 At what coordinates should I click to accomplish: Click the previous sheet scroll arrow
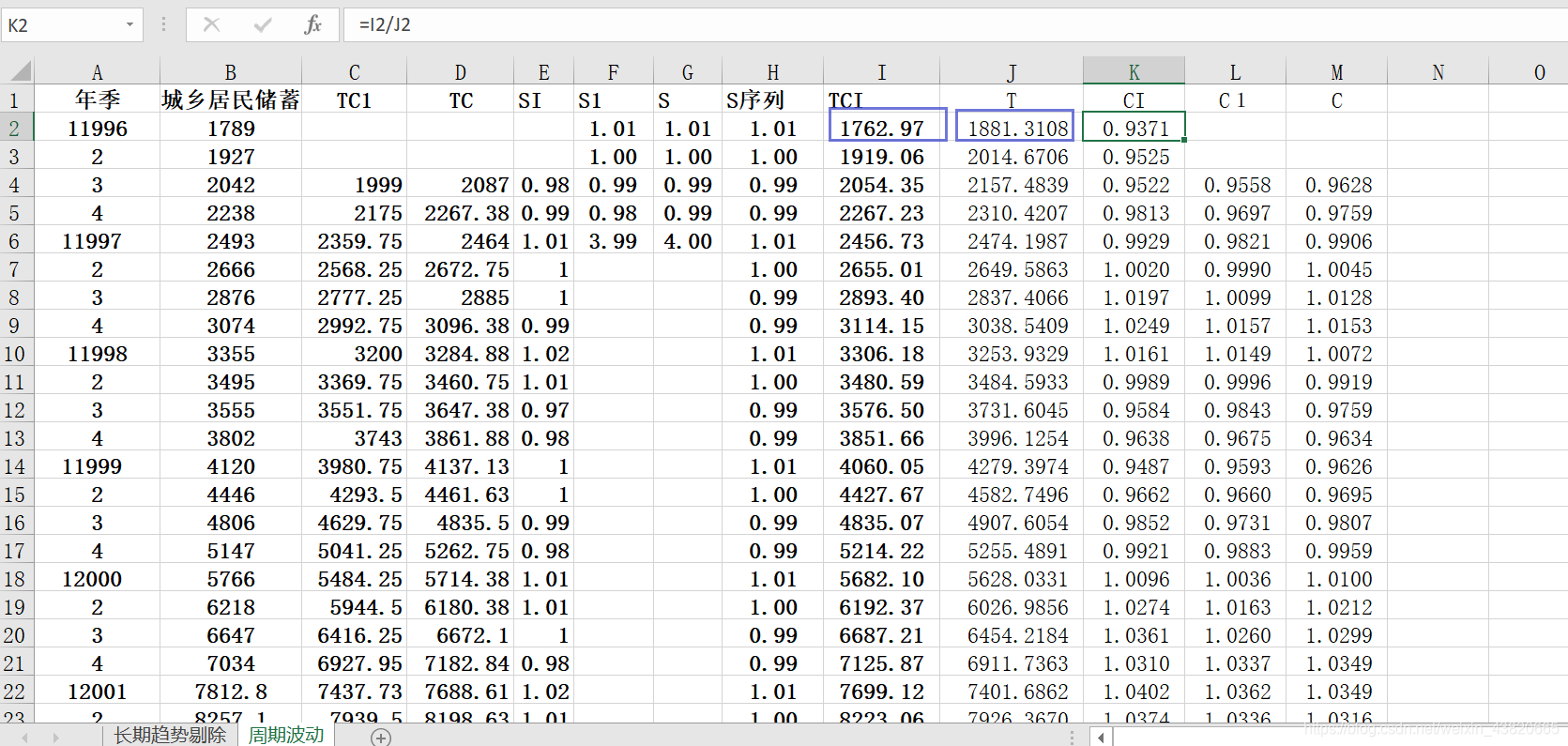[25, 737]
